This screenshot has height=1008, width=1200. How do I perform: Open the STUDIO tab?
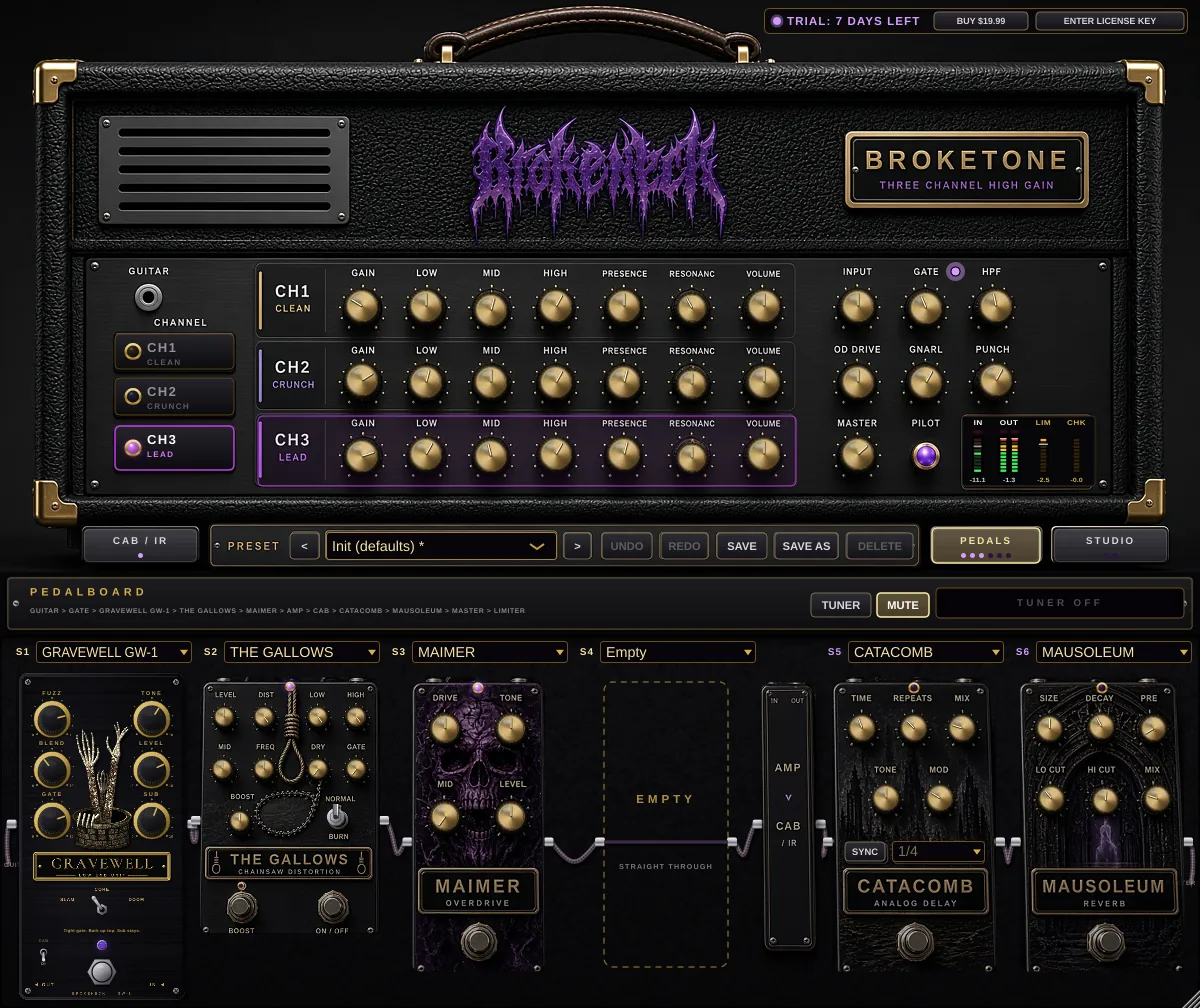coord(1110,545)
